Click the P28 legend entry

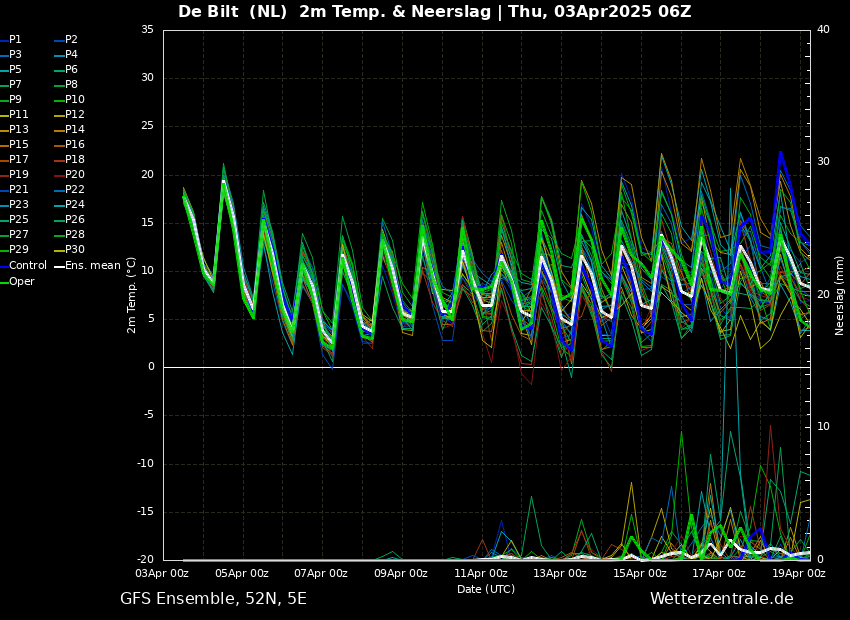coord(75,235)
